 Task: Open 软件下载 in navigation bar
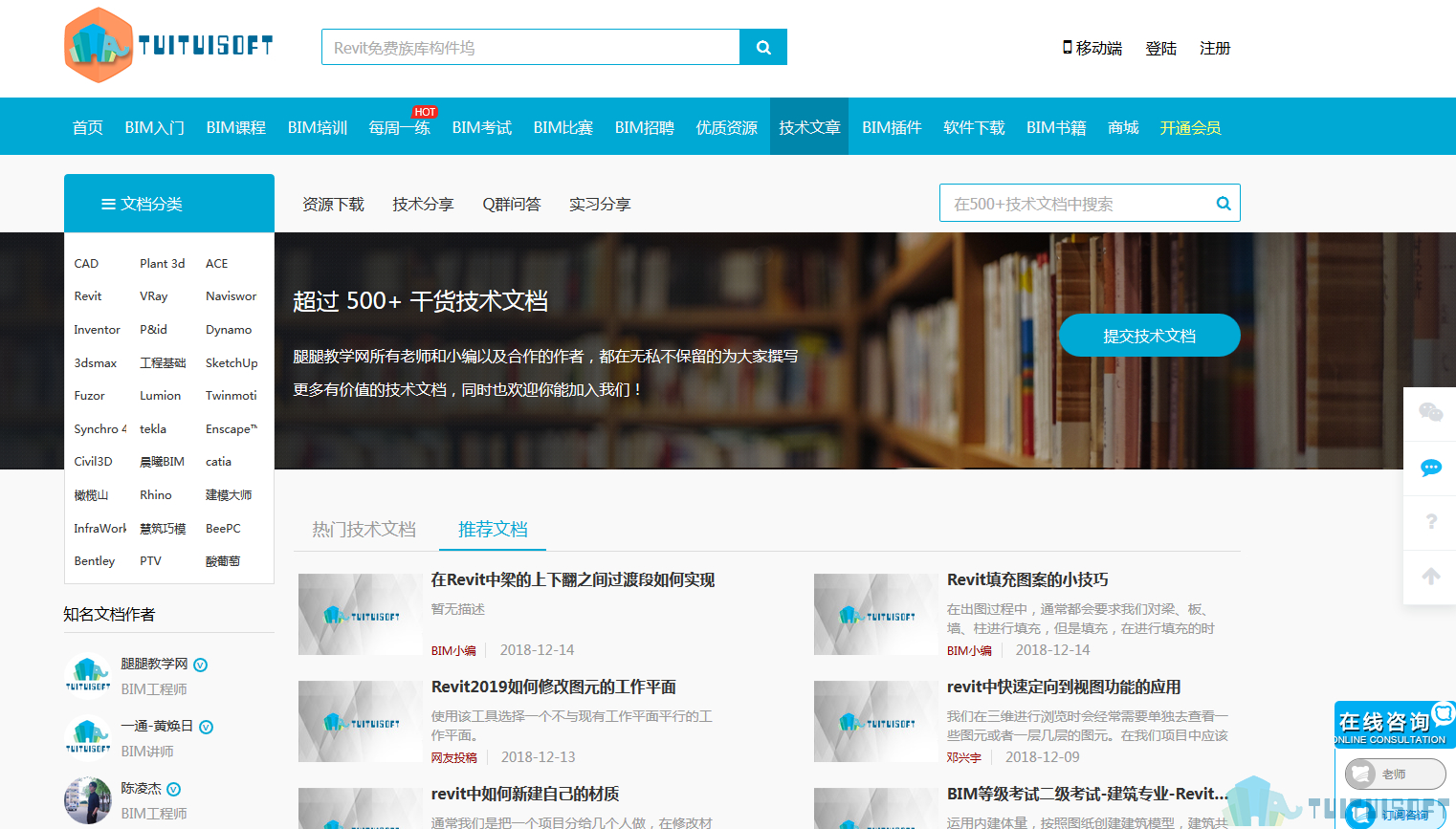(x=974, y=127)
